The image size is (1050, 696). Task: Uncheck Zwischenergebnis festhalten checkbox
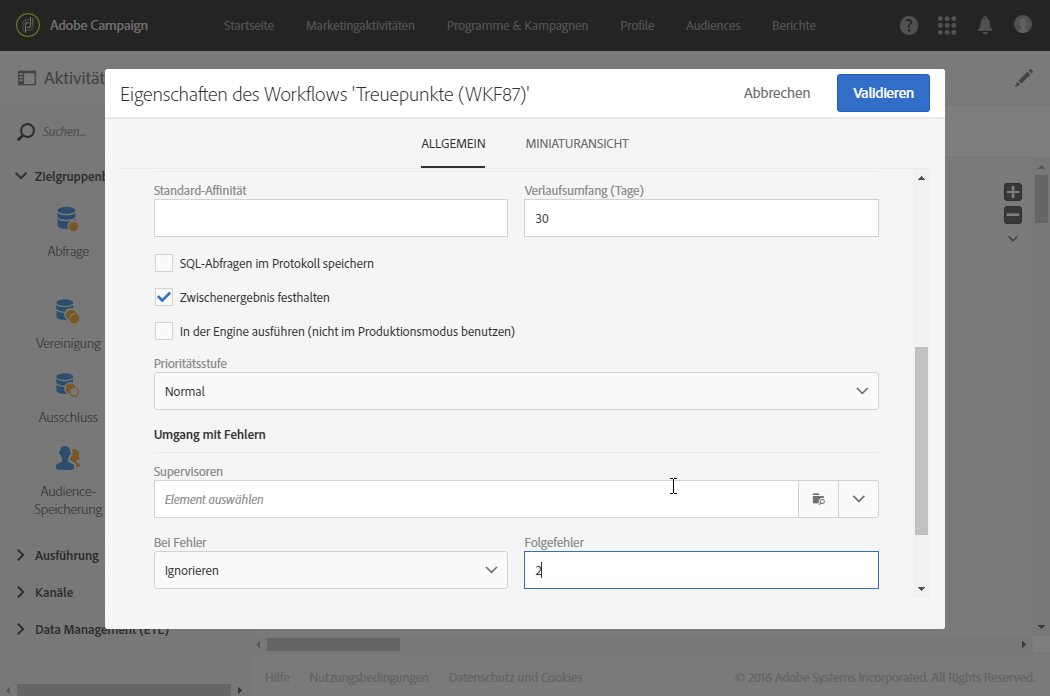[164, 297]
